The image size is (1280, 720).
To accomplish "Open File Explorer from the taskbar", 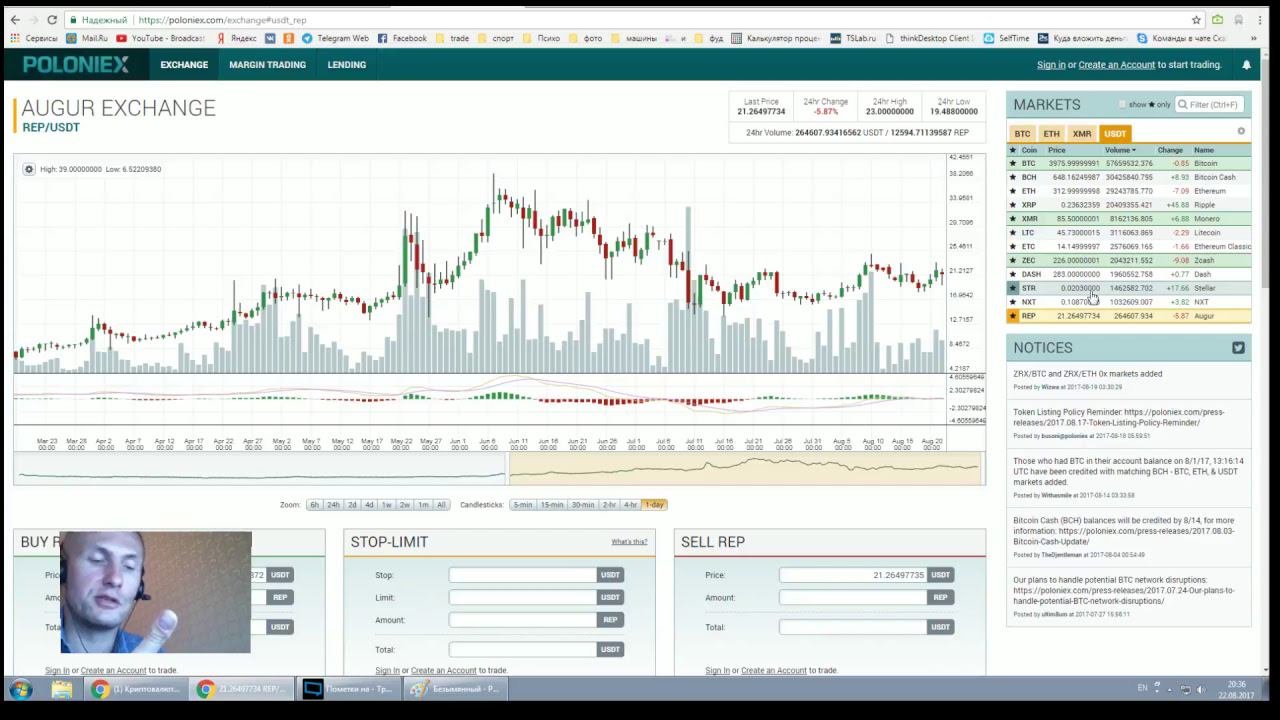I will (x=62, y=689).
